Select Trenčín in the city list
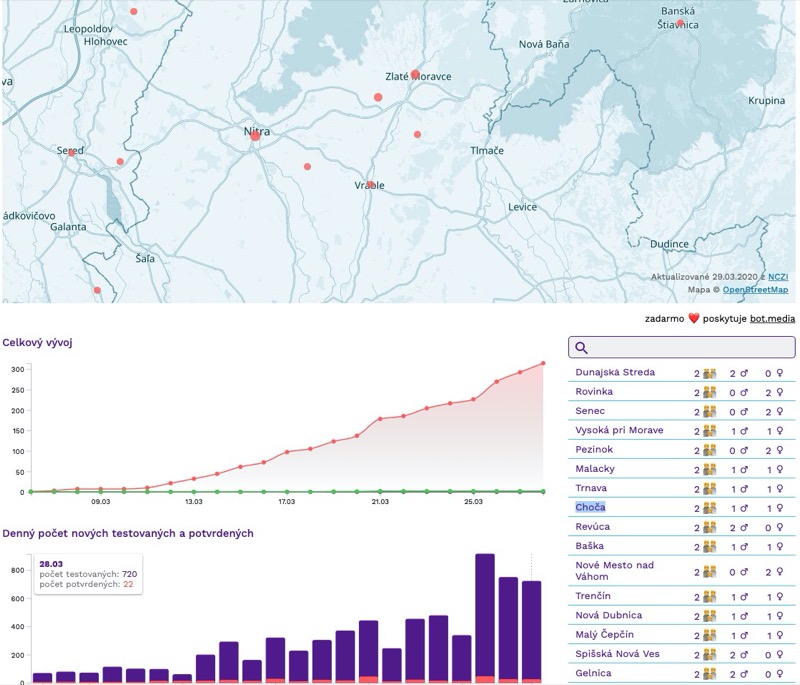The image size is (800, 685). pos(593,596)
